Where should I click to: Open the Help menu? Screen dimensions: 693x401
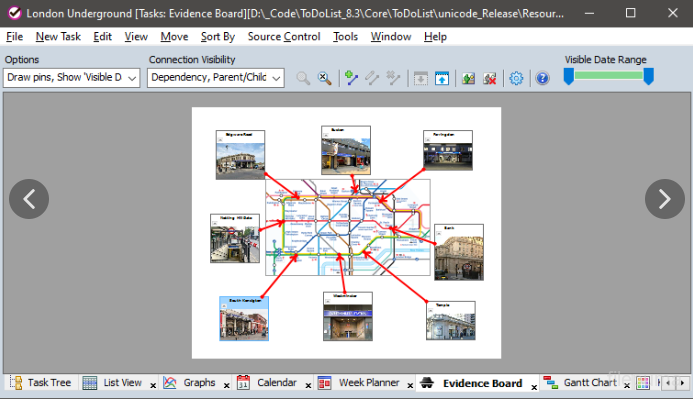click(435, 37)
